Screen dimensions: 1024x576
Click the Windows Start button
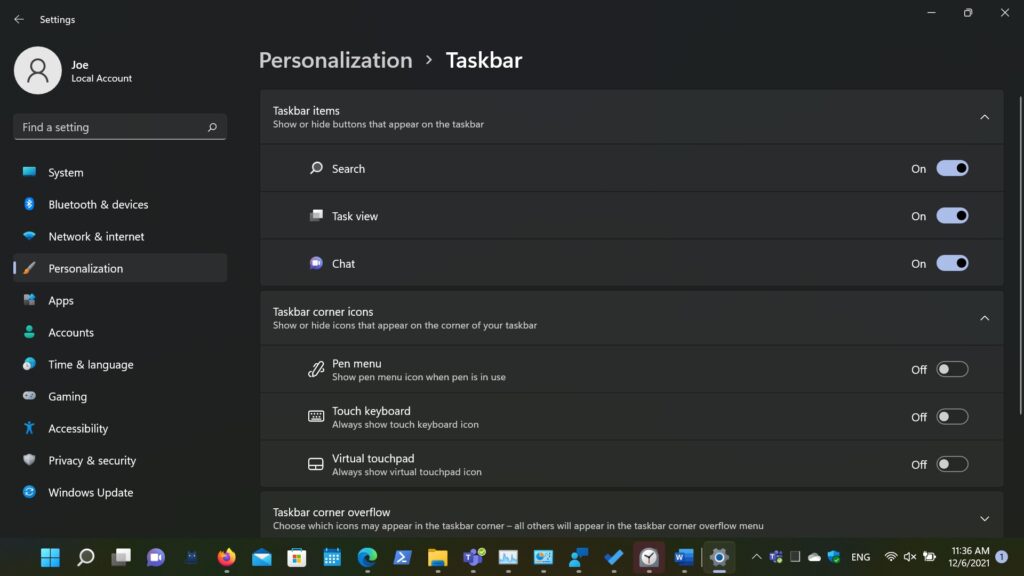(x=50, y=557)
